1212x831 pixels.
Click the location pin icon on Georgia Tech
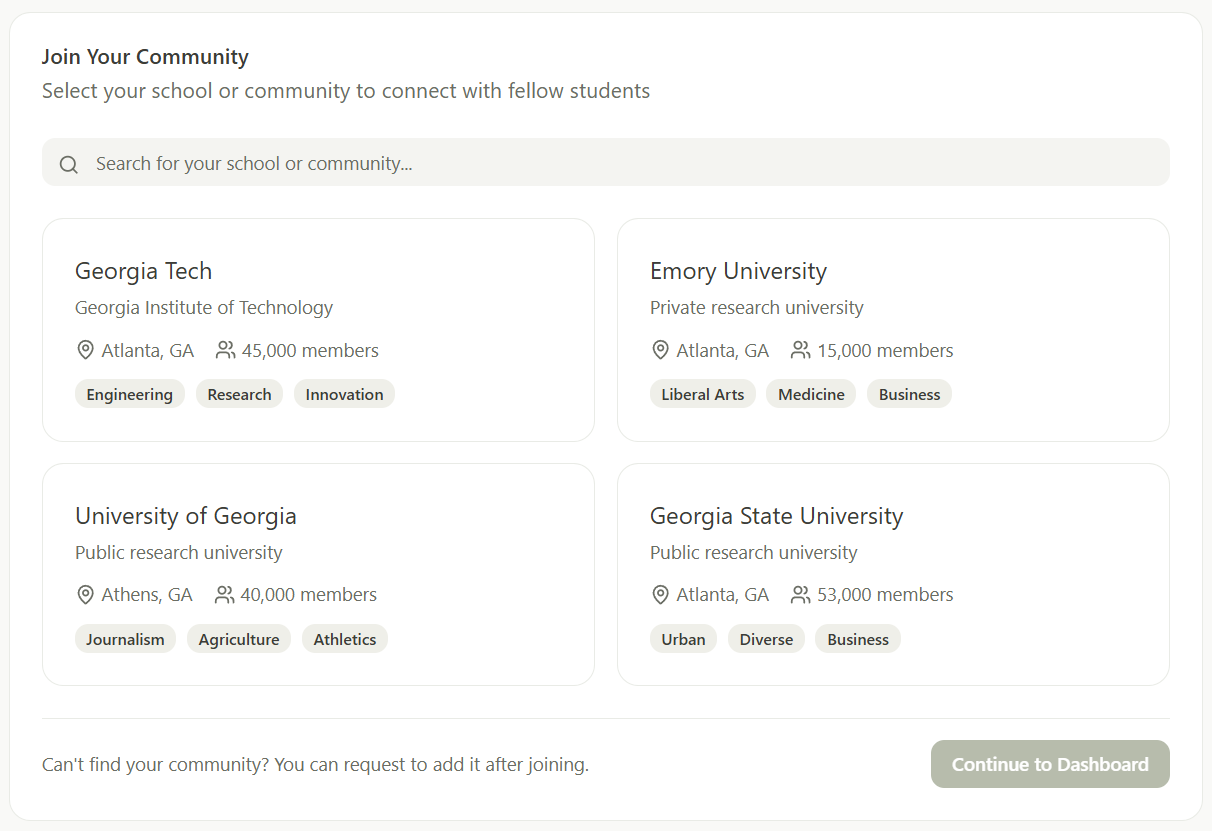(x=85, y=350)
